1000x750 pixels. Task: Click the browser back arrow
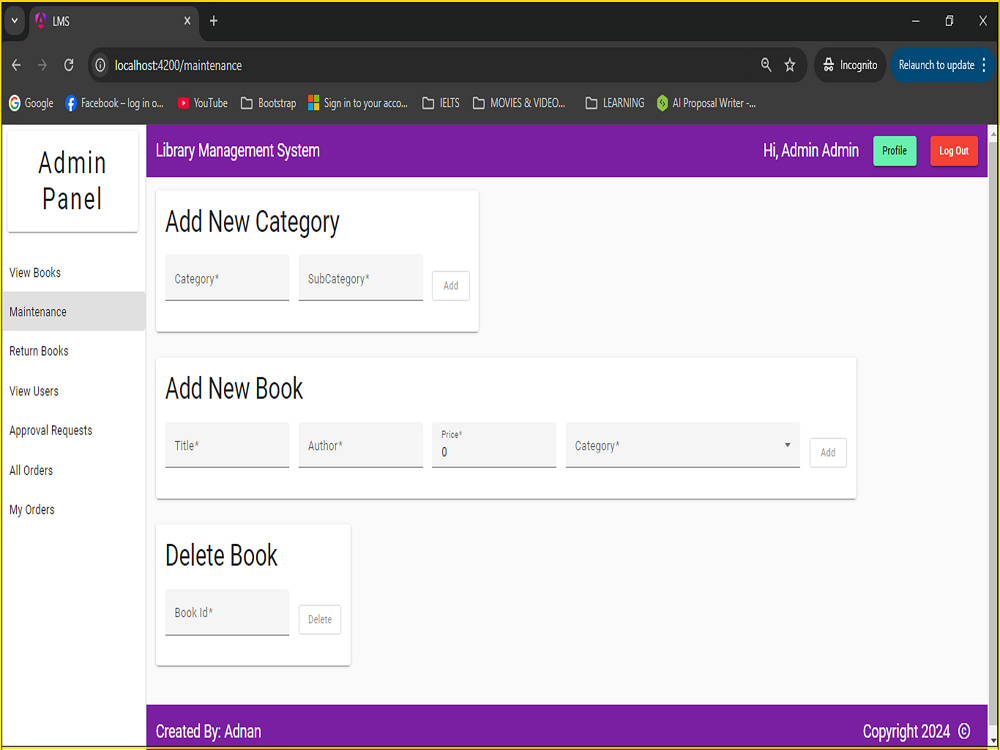pyautogui.click(x=17, y=65)
